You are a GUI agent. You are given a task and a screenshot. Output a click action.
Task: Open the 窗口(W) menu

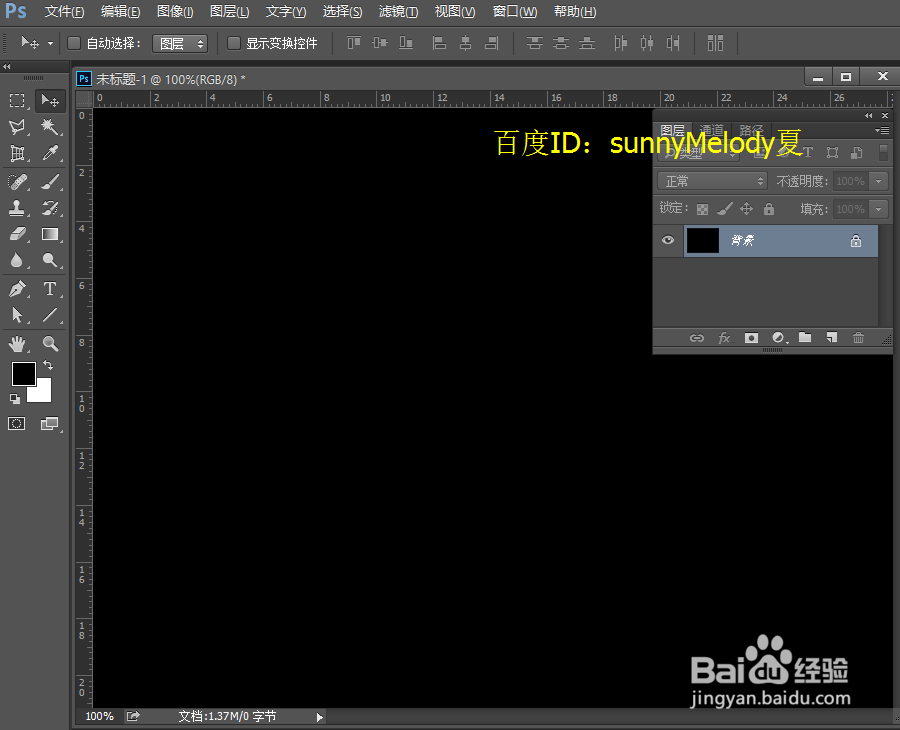point(515,11)
